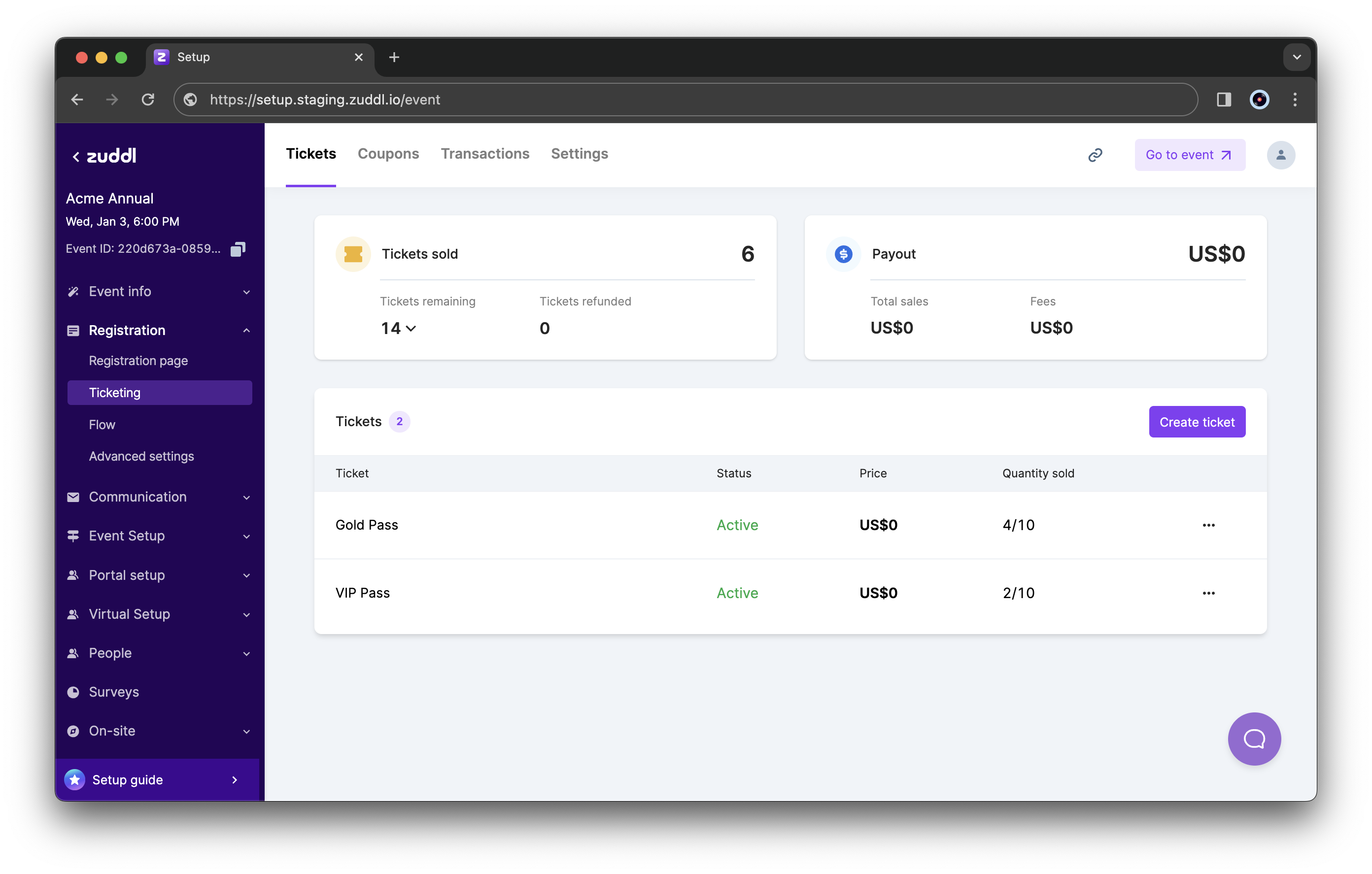Expand the Event Setup sidebar section

coord(159,535)
